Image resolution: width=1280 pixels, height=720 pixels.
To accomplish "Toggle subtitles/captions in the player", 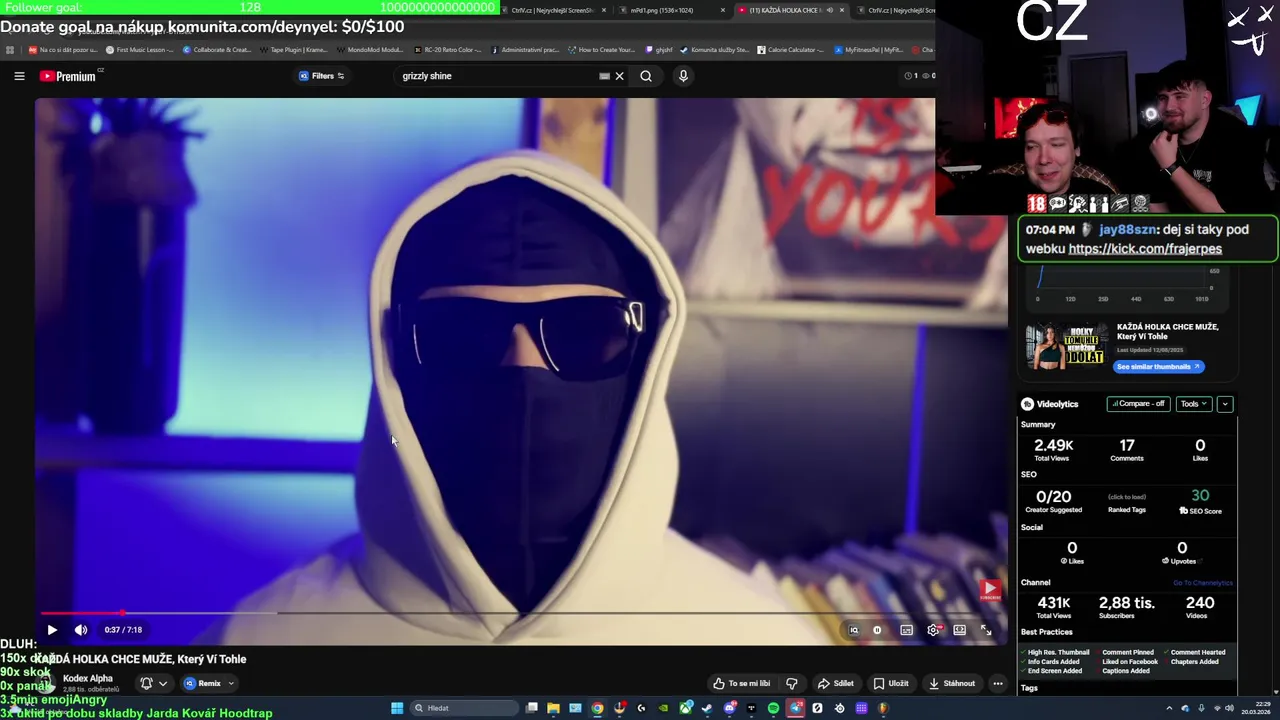I will point(906,630).
